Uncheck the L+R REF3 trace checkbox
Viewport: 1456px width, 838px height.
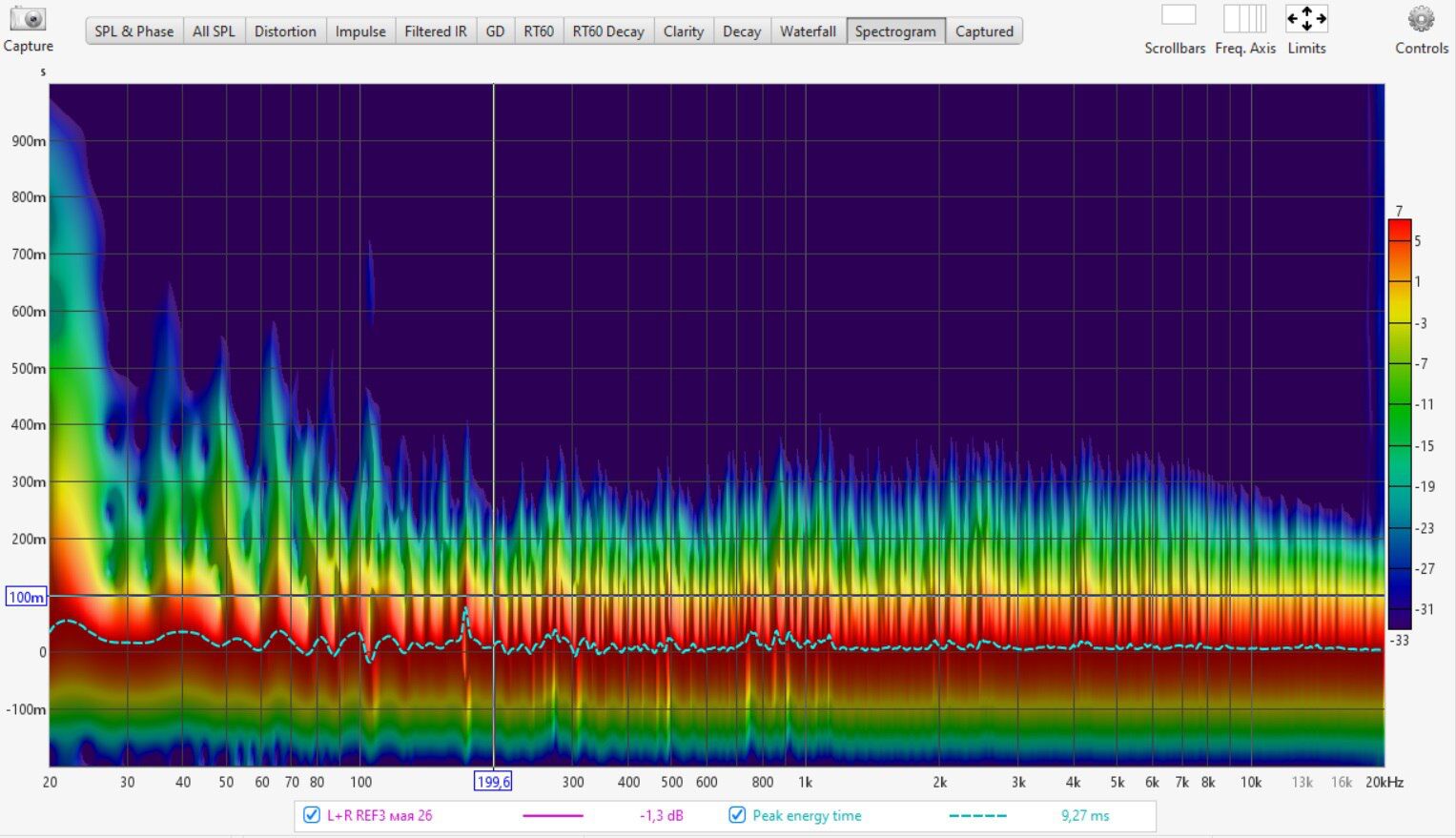click(x=311, y=815)
